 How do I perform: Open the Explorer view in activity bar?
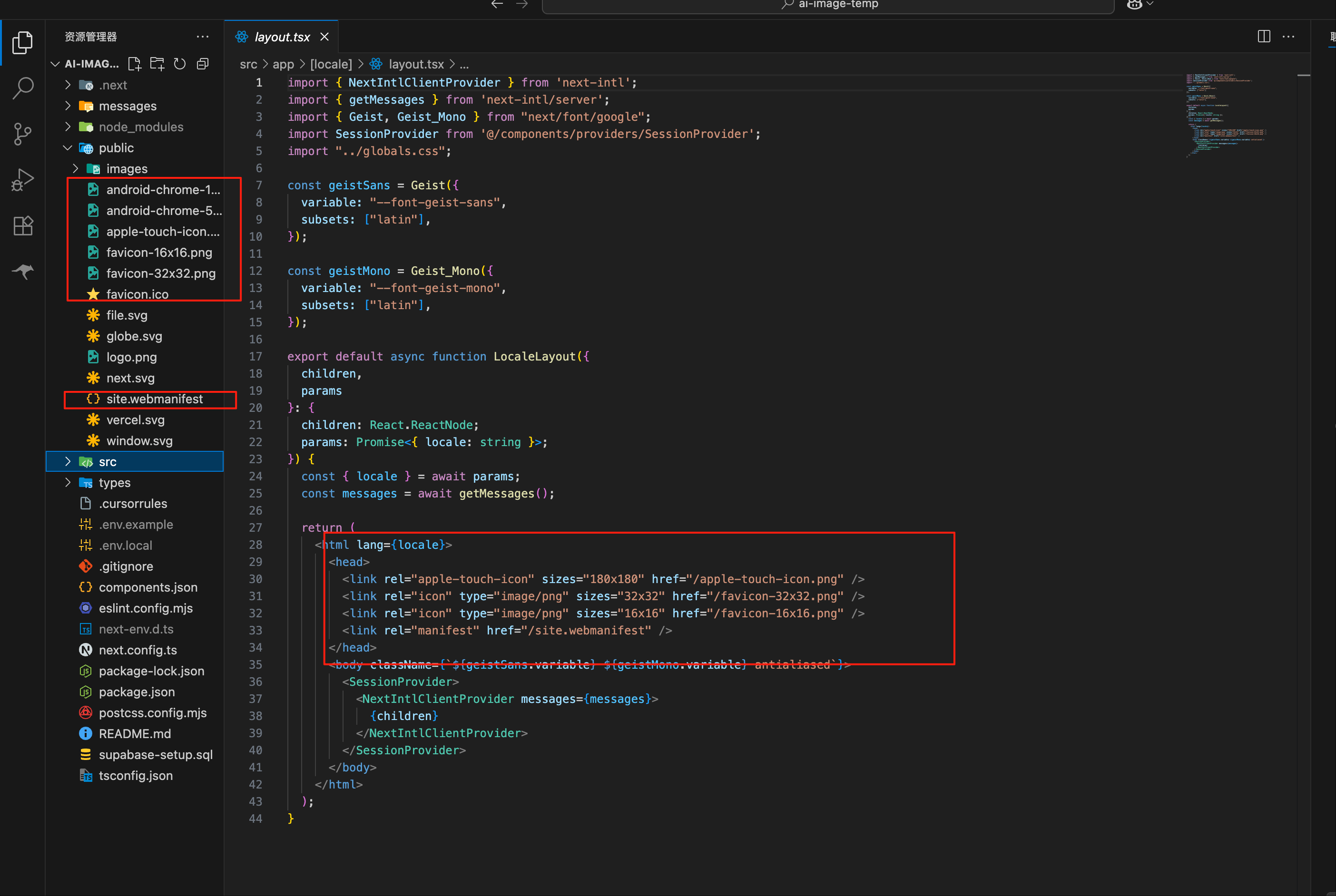click(22, 43)
